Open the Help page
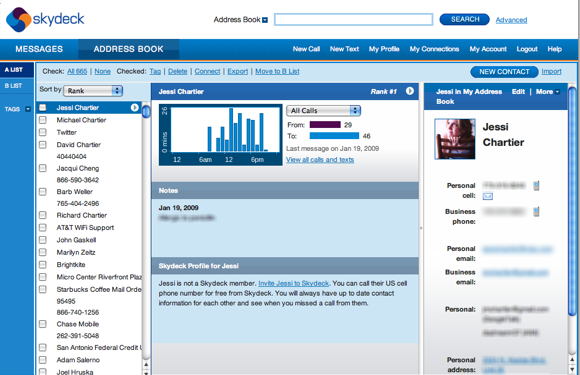 (554, 49)
